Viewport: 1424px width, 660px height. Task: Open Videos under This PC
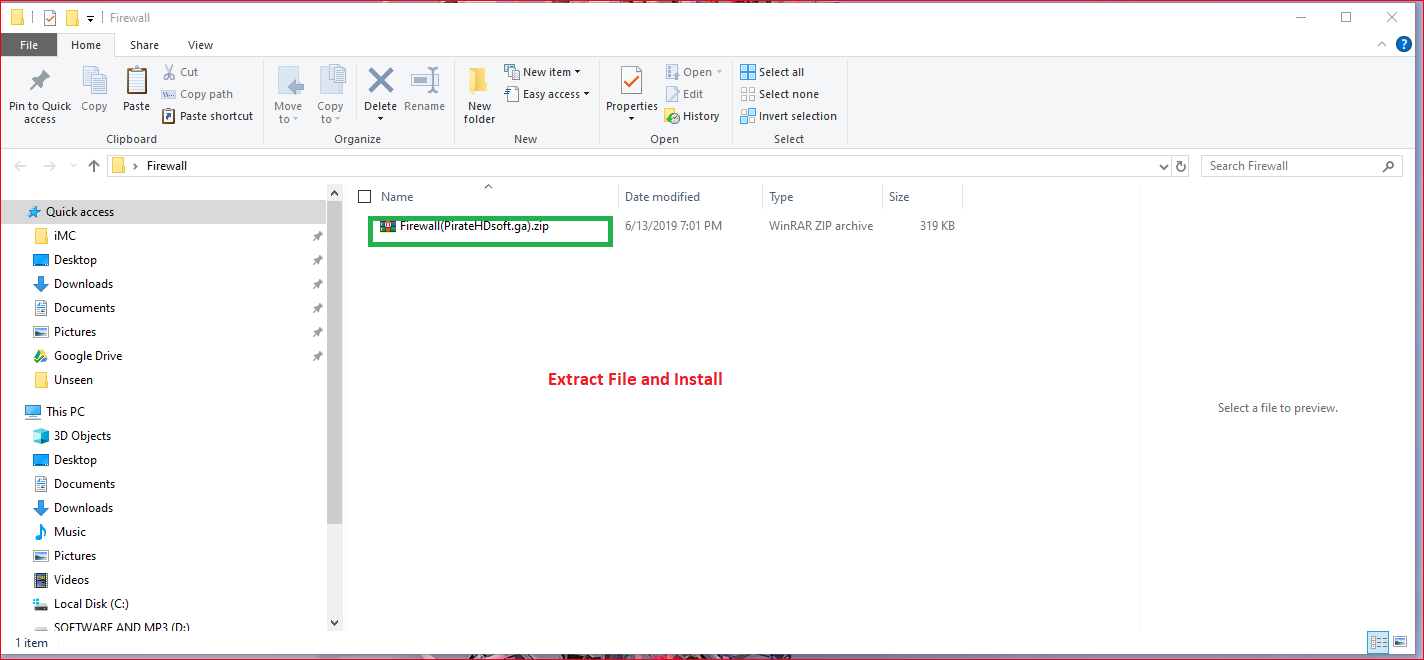pyautogui.click(x=71, y=580)
